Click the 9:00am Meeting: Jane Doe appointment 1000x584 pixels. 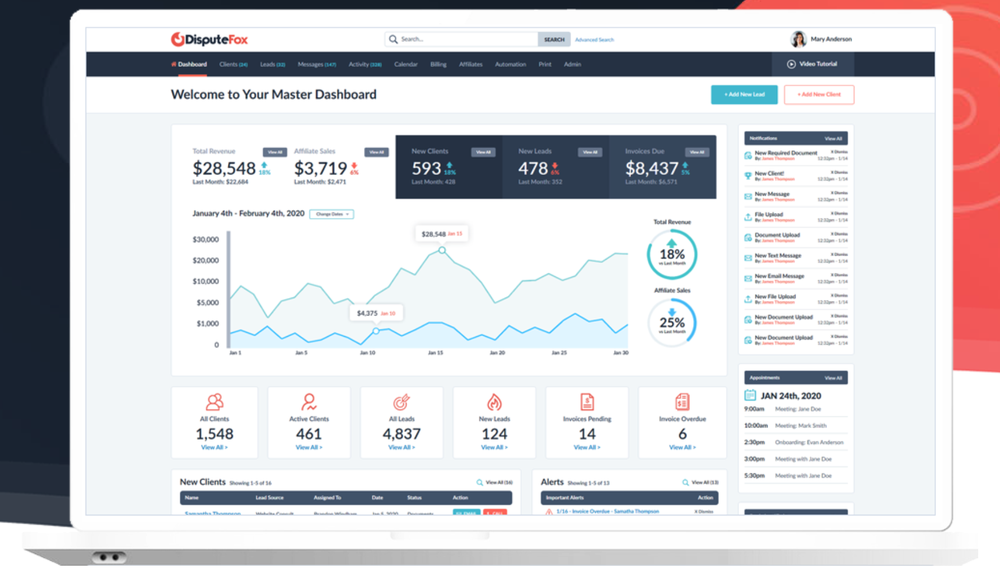(796, 409)
